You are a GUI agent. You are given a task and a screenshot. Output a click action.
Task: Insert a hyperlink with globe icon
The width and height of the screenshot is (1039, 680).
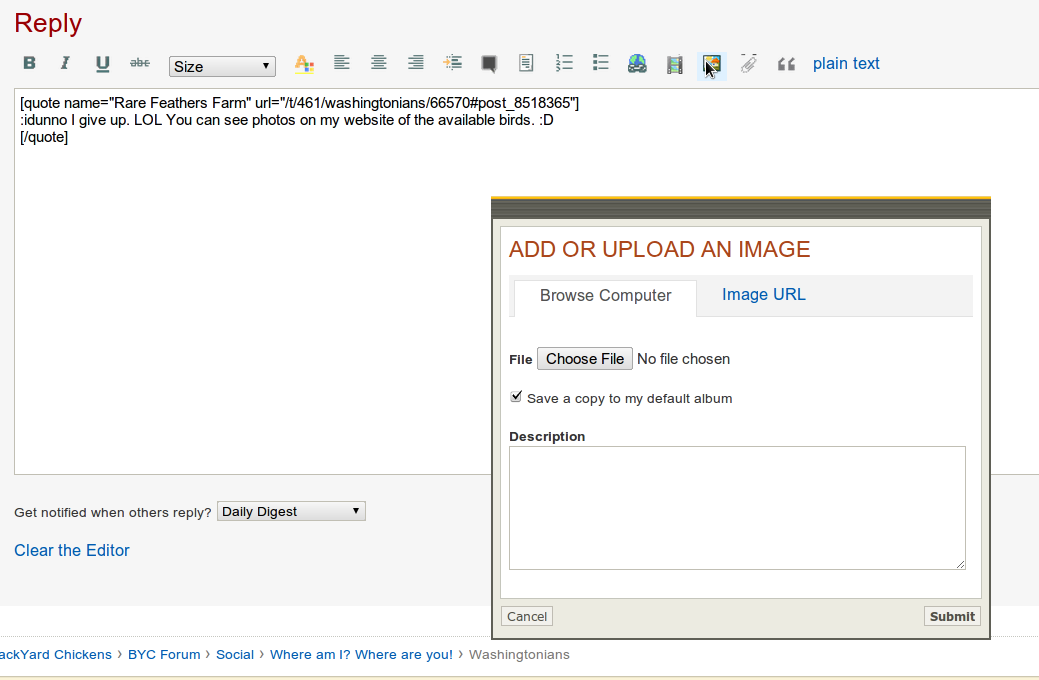click(x=637, y=64)
